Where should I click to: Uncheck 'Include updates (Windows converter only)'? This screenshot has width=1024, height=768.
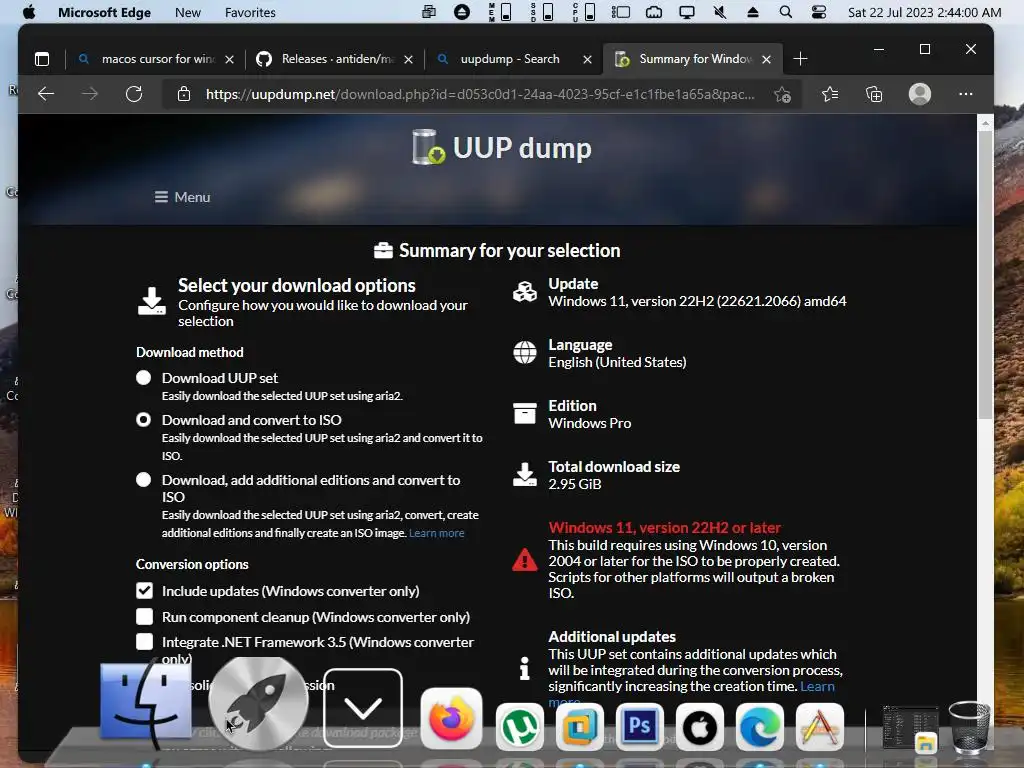pos(144,590)
